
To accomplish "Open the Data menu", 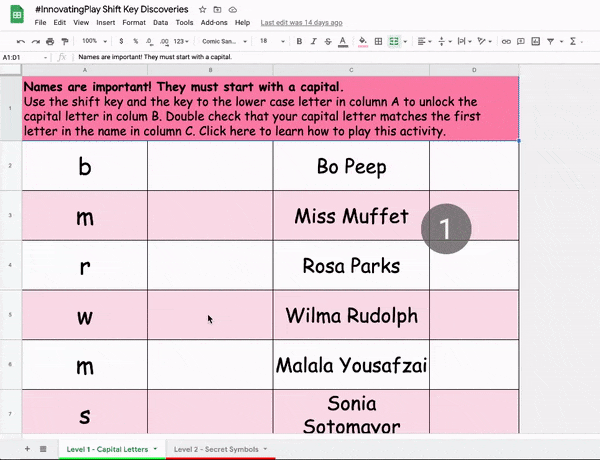I will click(x=160, y=23).
